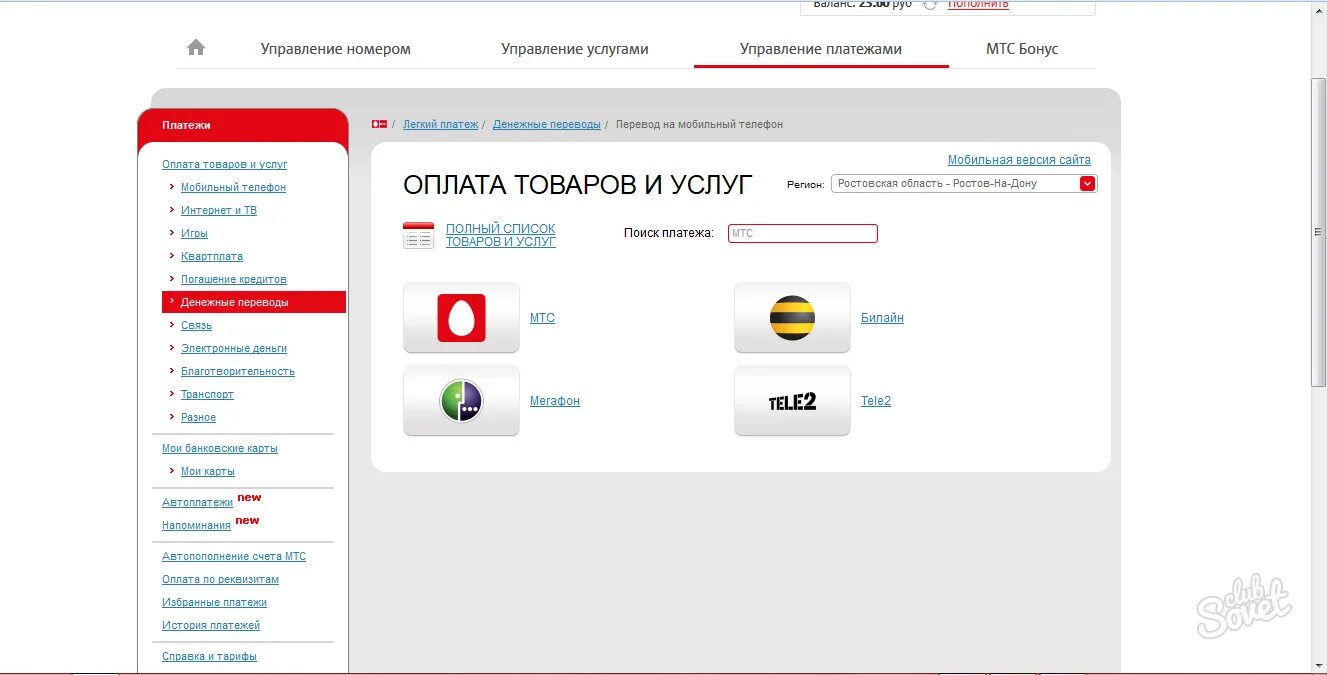Click the Megafon logo tile
1327x675 pixels.
(461, 401)
